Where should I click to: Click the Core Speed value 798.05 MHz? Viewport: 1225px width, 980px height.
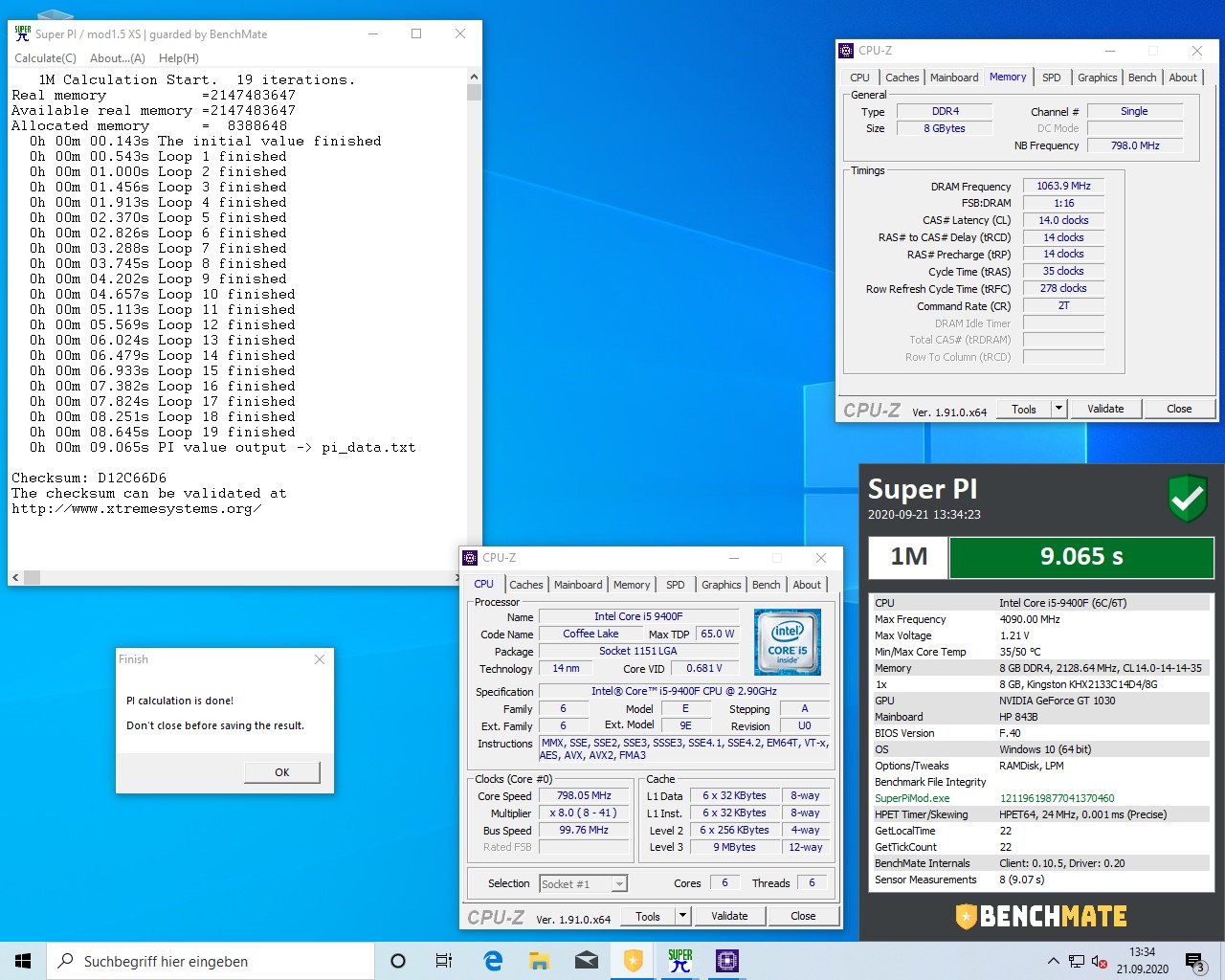[x=584, y=795]
